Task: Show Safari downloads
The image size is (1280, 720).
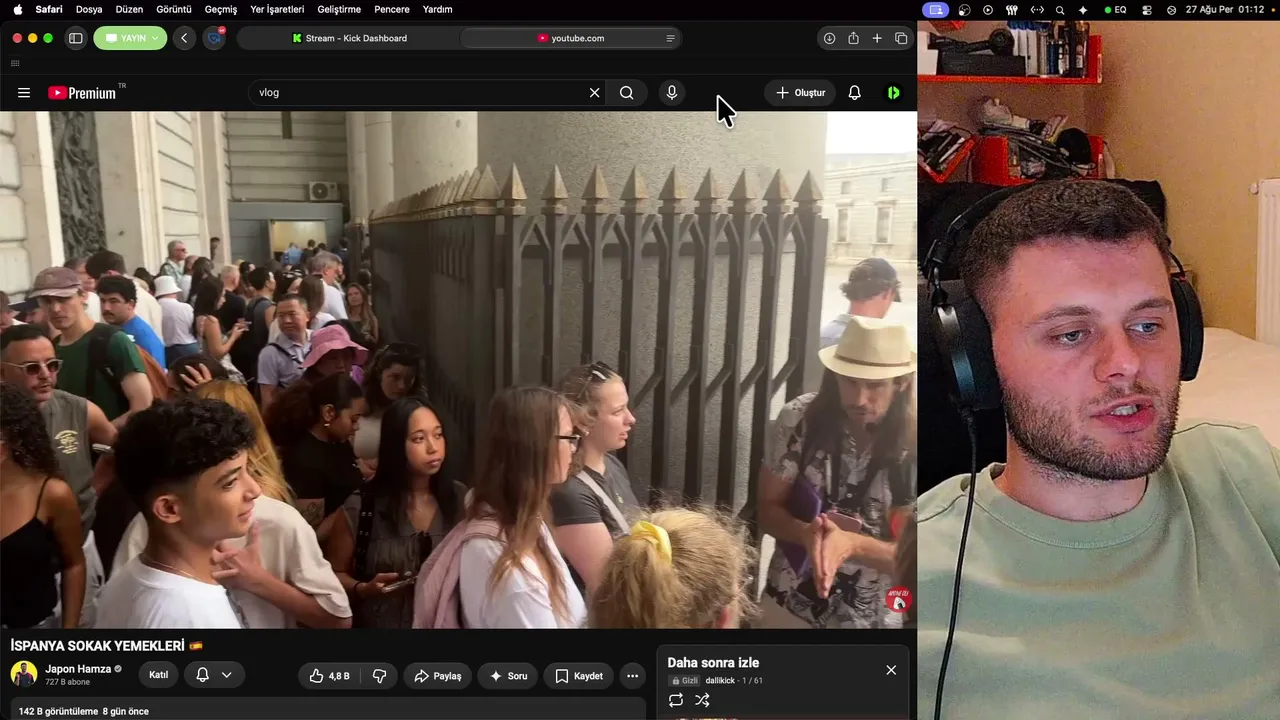Action: click(x=829, y=38)
